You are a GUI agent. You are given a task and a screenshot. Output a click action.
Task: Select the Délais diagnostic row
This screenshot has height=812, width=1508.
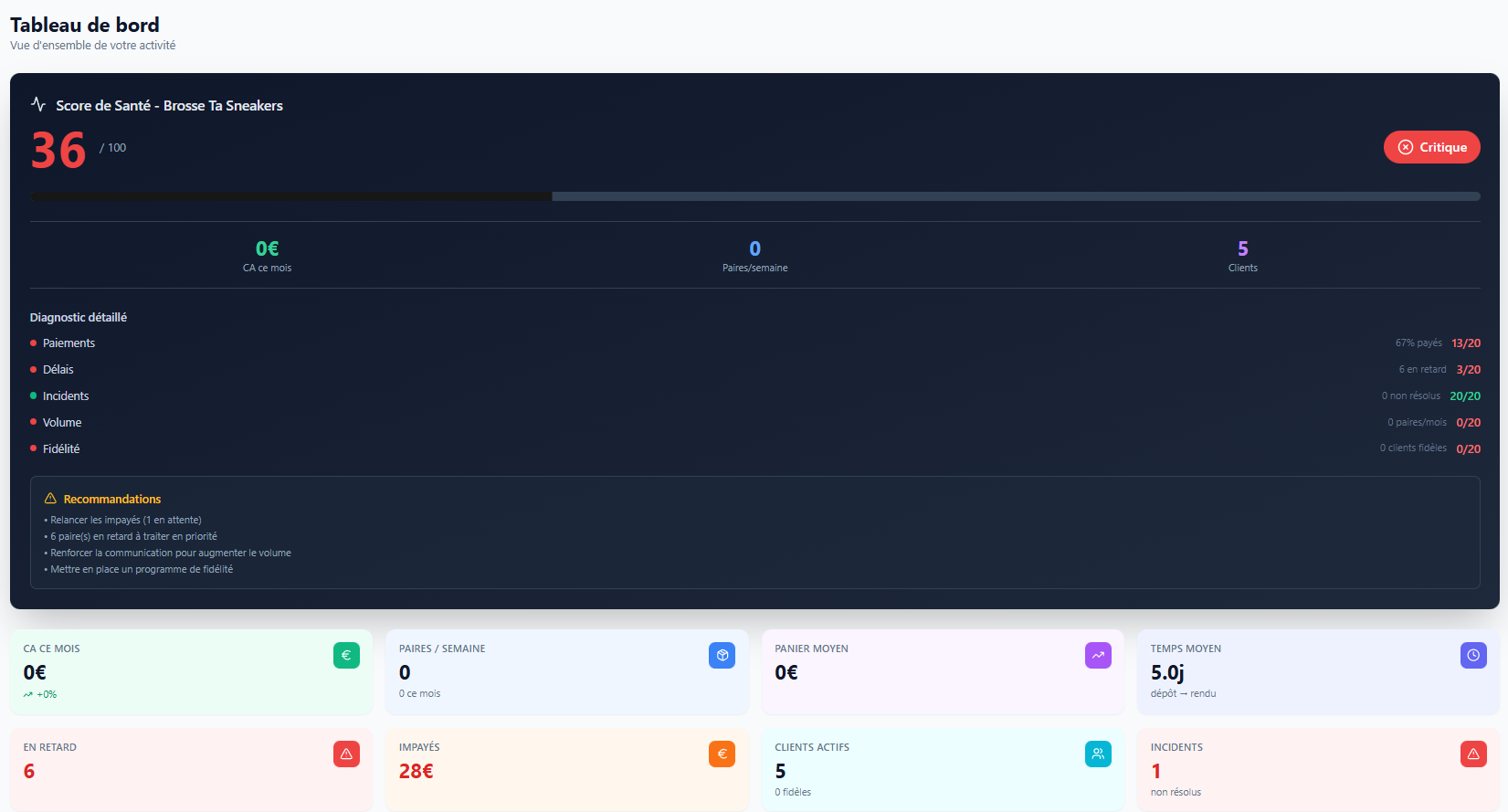click(x=754, y=370)
